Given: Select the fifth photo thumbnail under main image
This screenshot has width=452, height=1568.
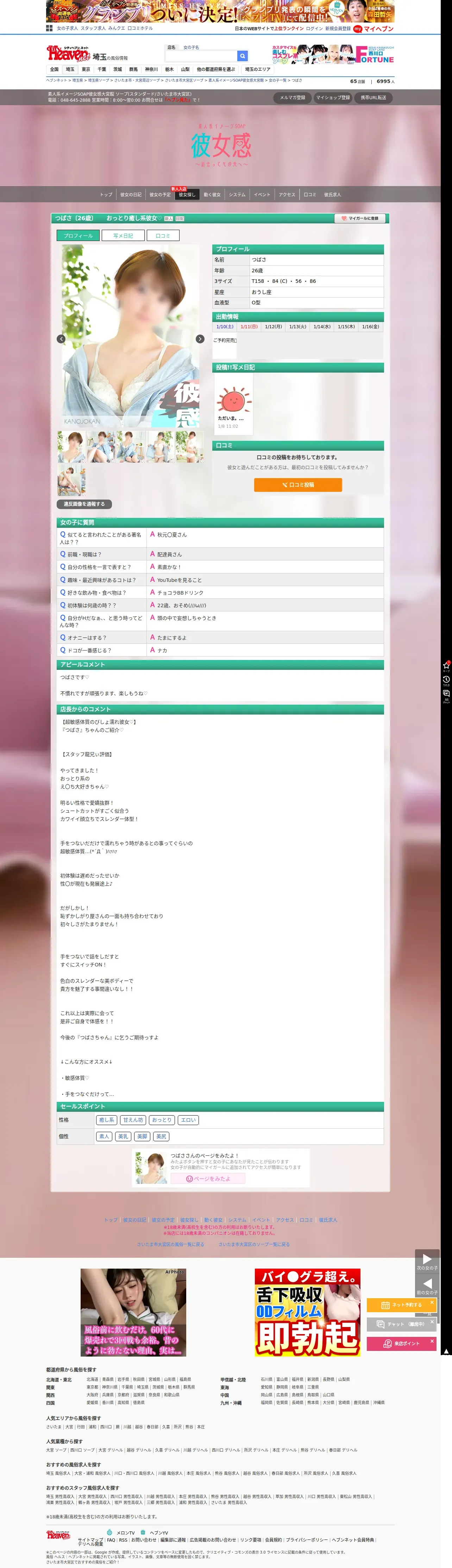Looking at the screenshot, I should 189,446.
